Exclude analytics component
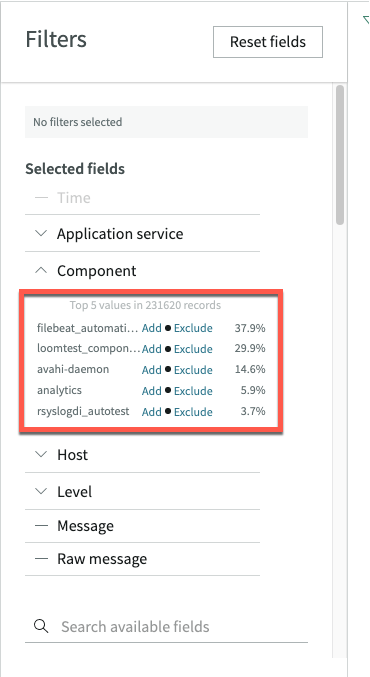The height and width of the screenshot is (677, 370). coord(193,391)
